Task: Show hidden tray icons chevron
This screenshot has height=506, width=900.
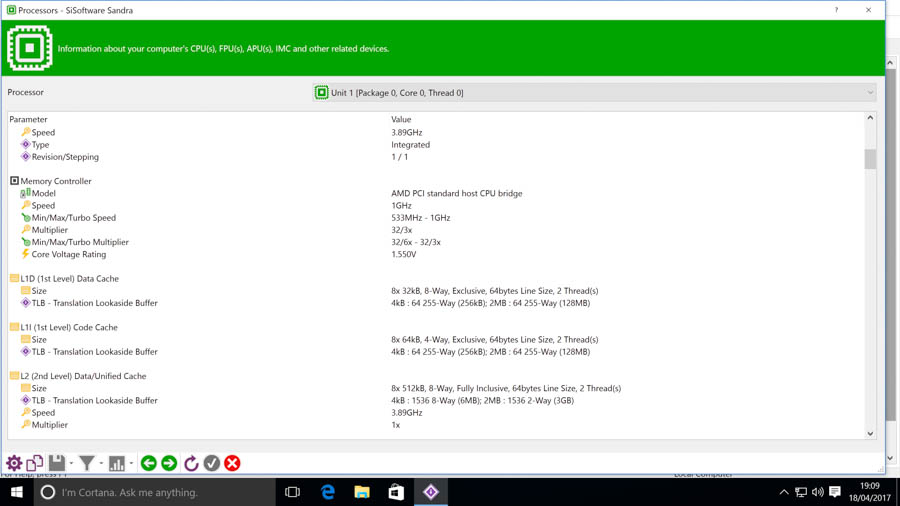Action: [x=783, y=492]
